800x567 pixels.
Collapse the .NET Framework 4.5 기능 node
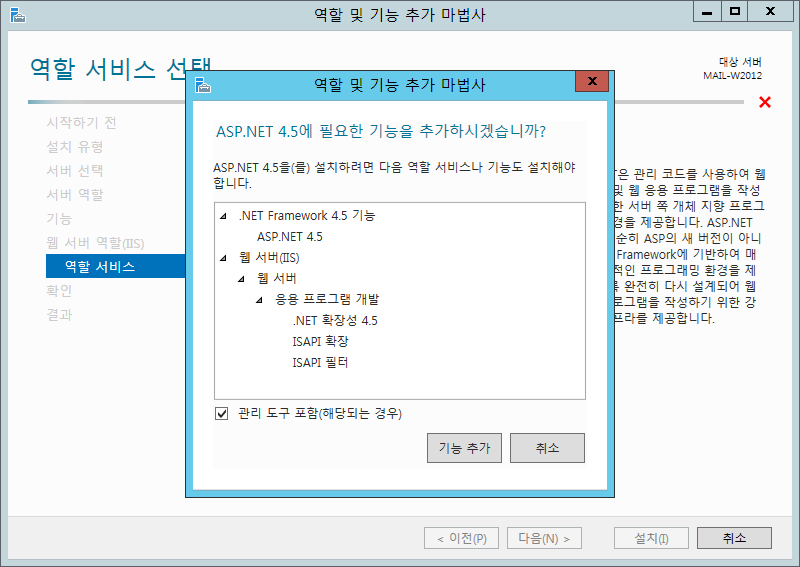point(223,216)
